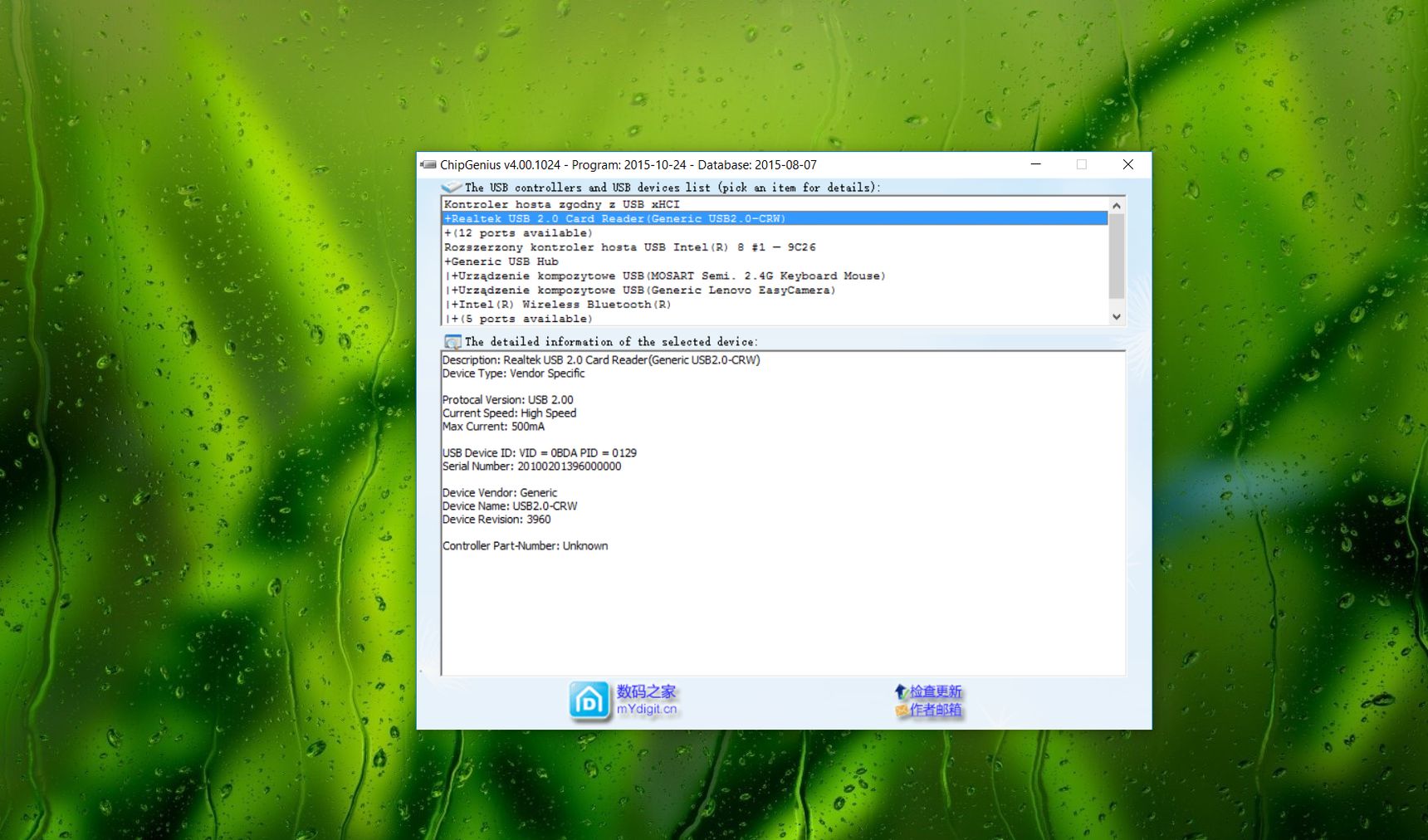Click Protocal Version: USB 2.00 line
Viewport: 1428px width, 840px height.
click(x=507, y=400)
